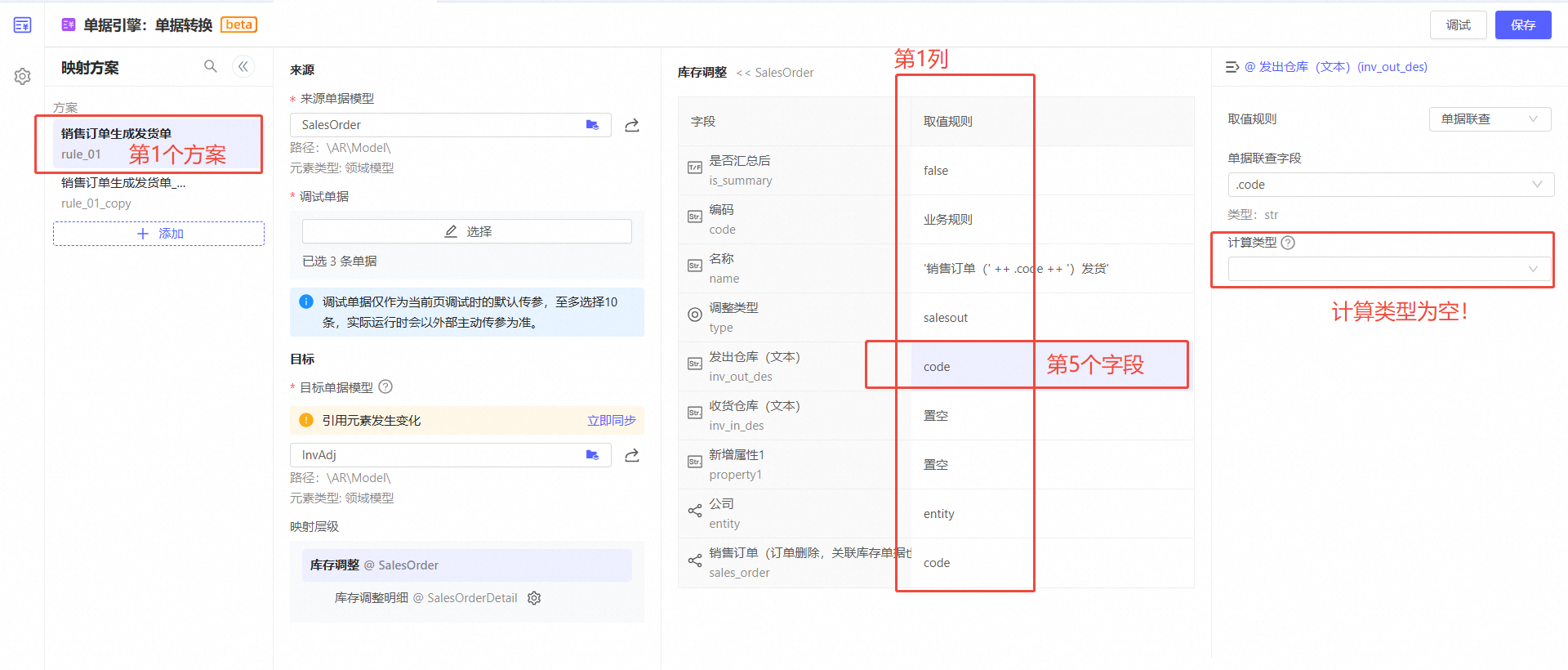The height and width of the screenshot is (670, 1568).
Task: Open SalesOrder source model jump icon
Action: coord(631,125)
